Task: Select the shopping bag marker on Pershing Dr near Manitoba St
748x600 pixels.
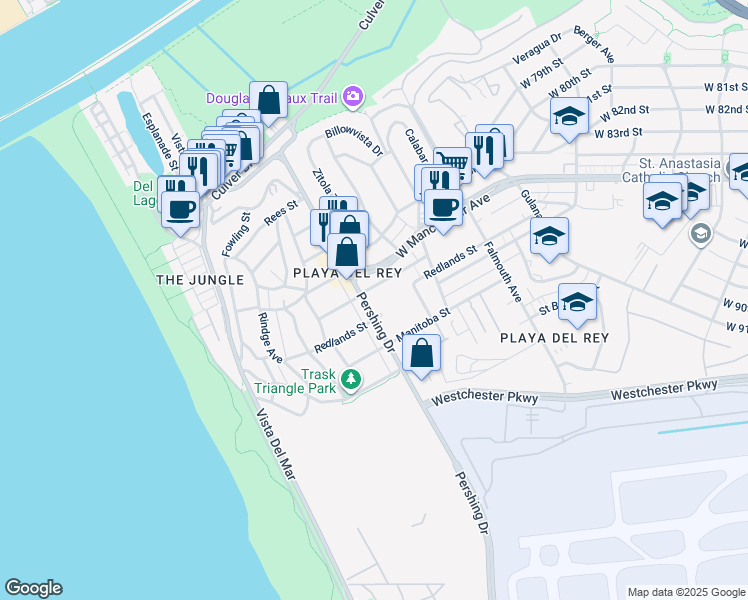Action: tap(421, 353)
